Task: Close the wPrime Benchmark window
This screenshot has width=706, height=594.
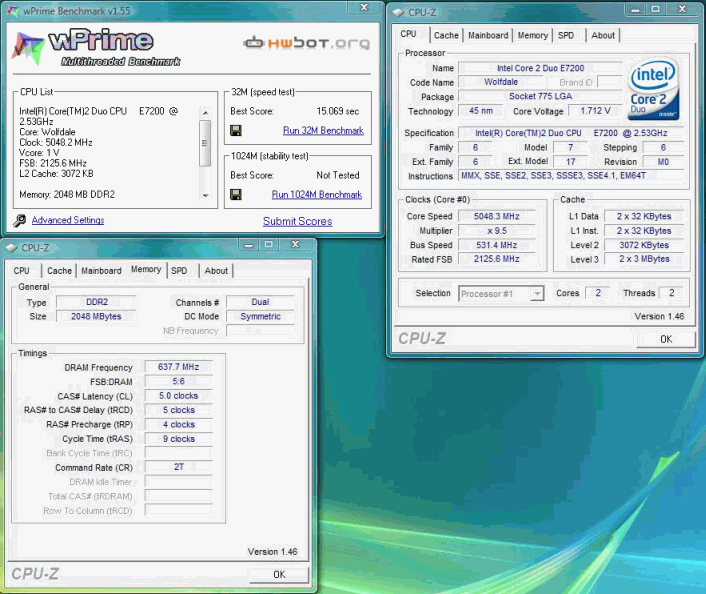Action: pos(364,7)
